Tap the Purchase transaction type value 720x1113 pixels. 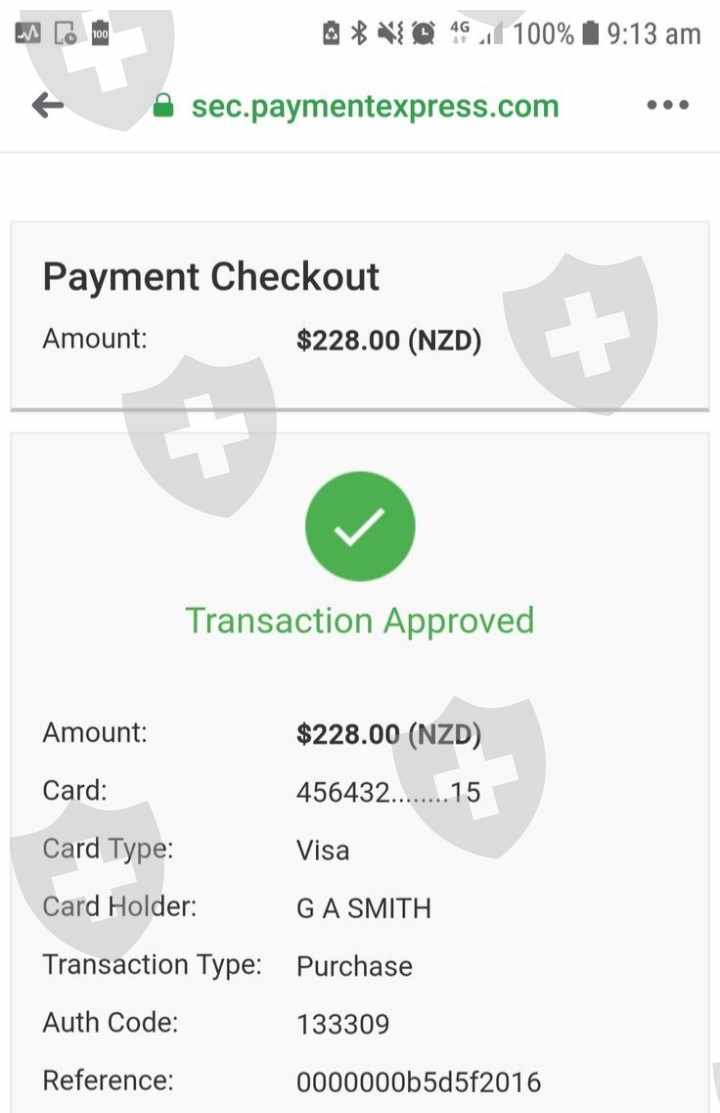[x=354, y=966]
